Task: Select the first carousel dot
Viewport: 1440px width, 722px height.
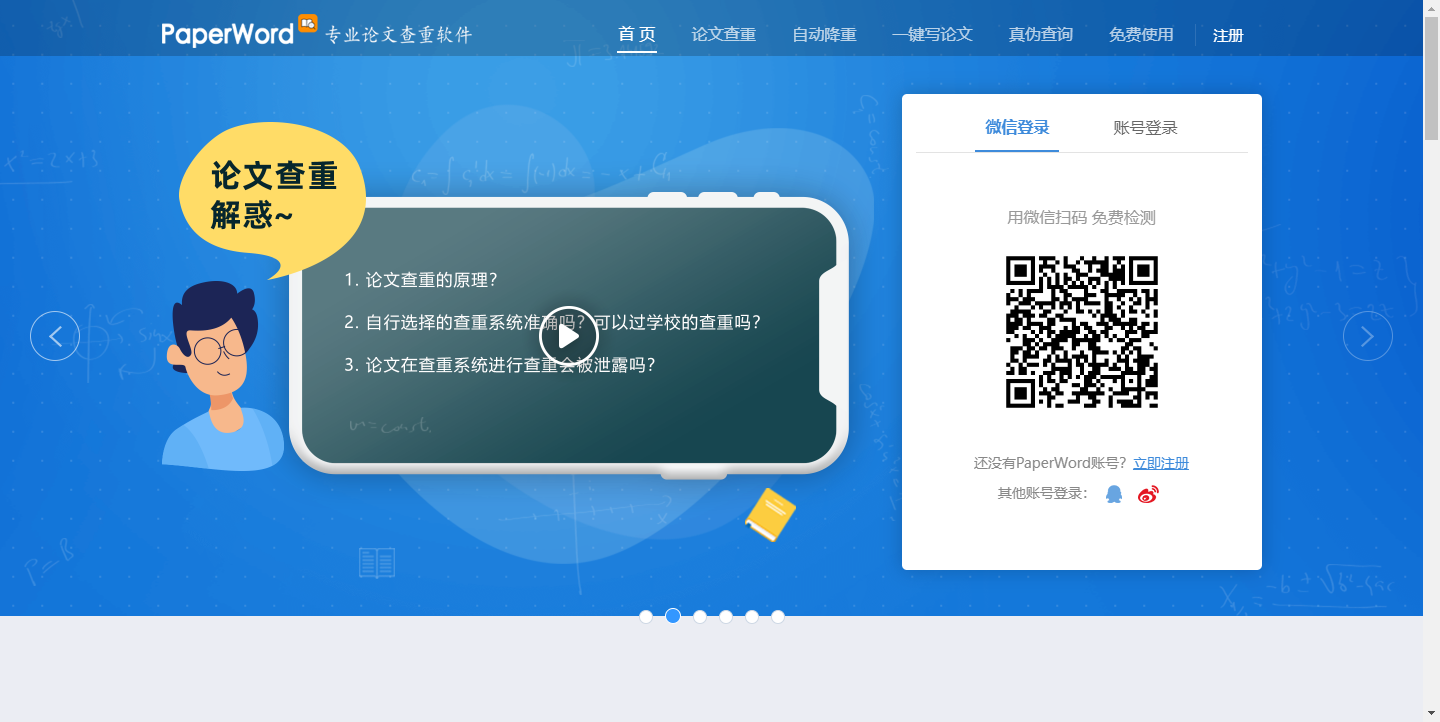Action: tap(646, 616)
